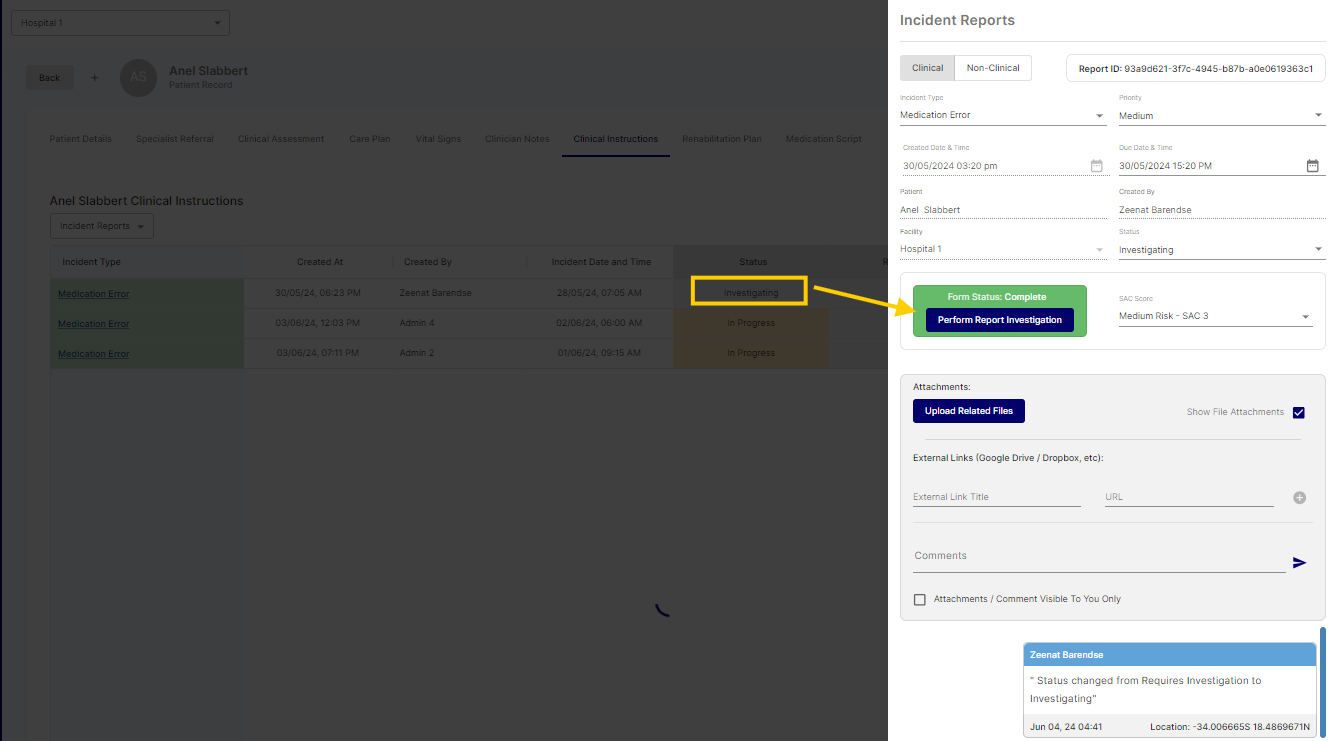This screenshot has height=741, width=1335.
Task: Switch to the Care Plan tab
Action: (369, 139)
